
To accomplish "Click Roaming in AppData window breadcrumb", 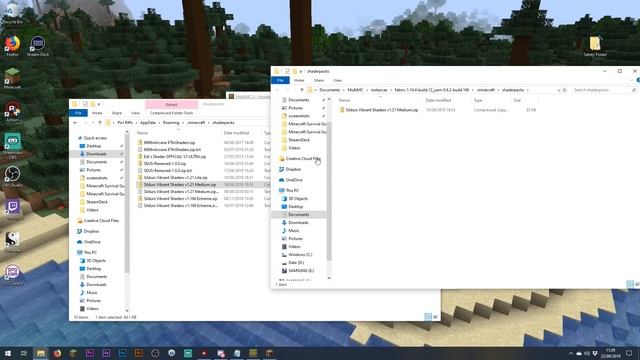I will pyautogui.click(x=171, y=122).
